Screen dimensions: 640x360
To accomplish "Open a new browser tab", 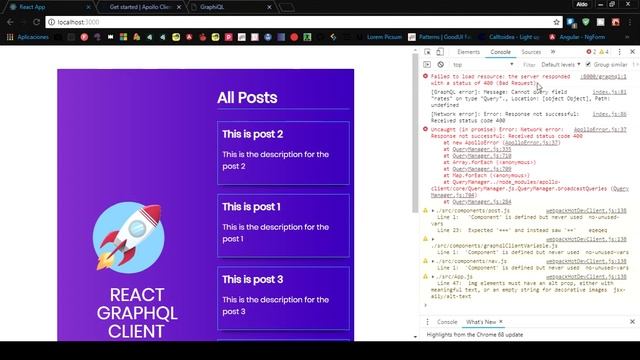I will pos(287,7).
